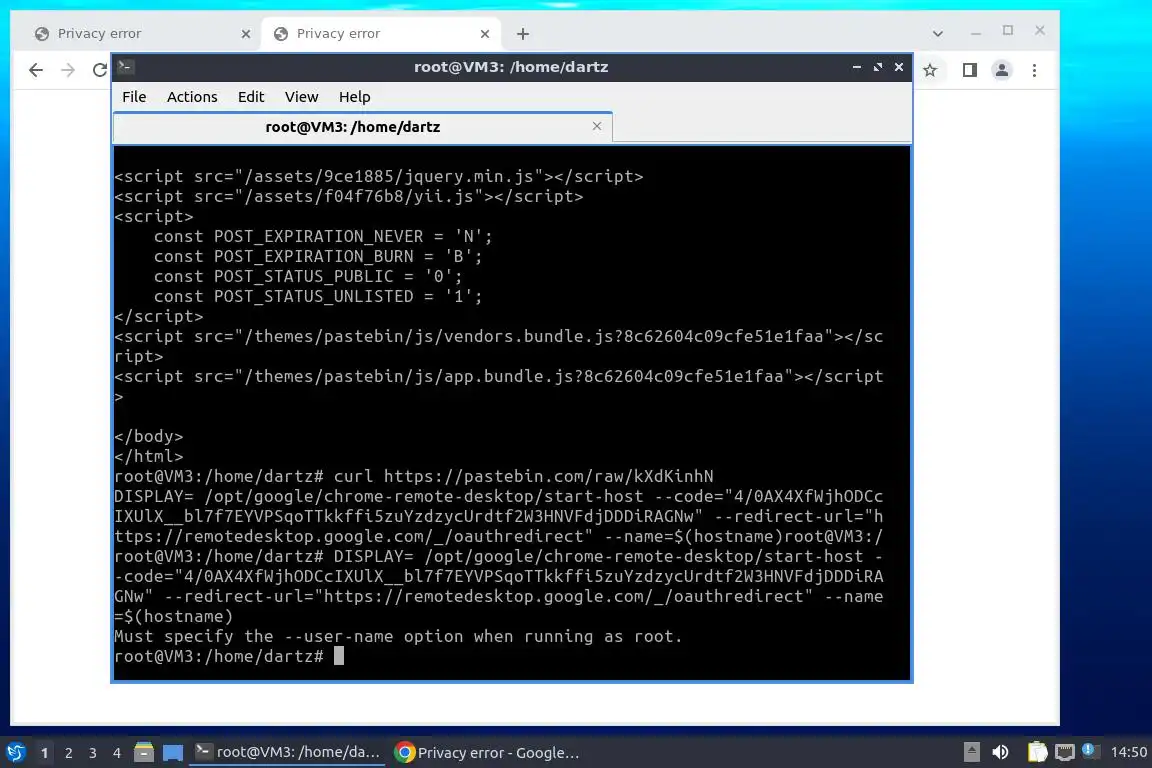Expand Chrome tab search chevron
This screenshot has height=768, width=1152.
coord(937,34)
